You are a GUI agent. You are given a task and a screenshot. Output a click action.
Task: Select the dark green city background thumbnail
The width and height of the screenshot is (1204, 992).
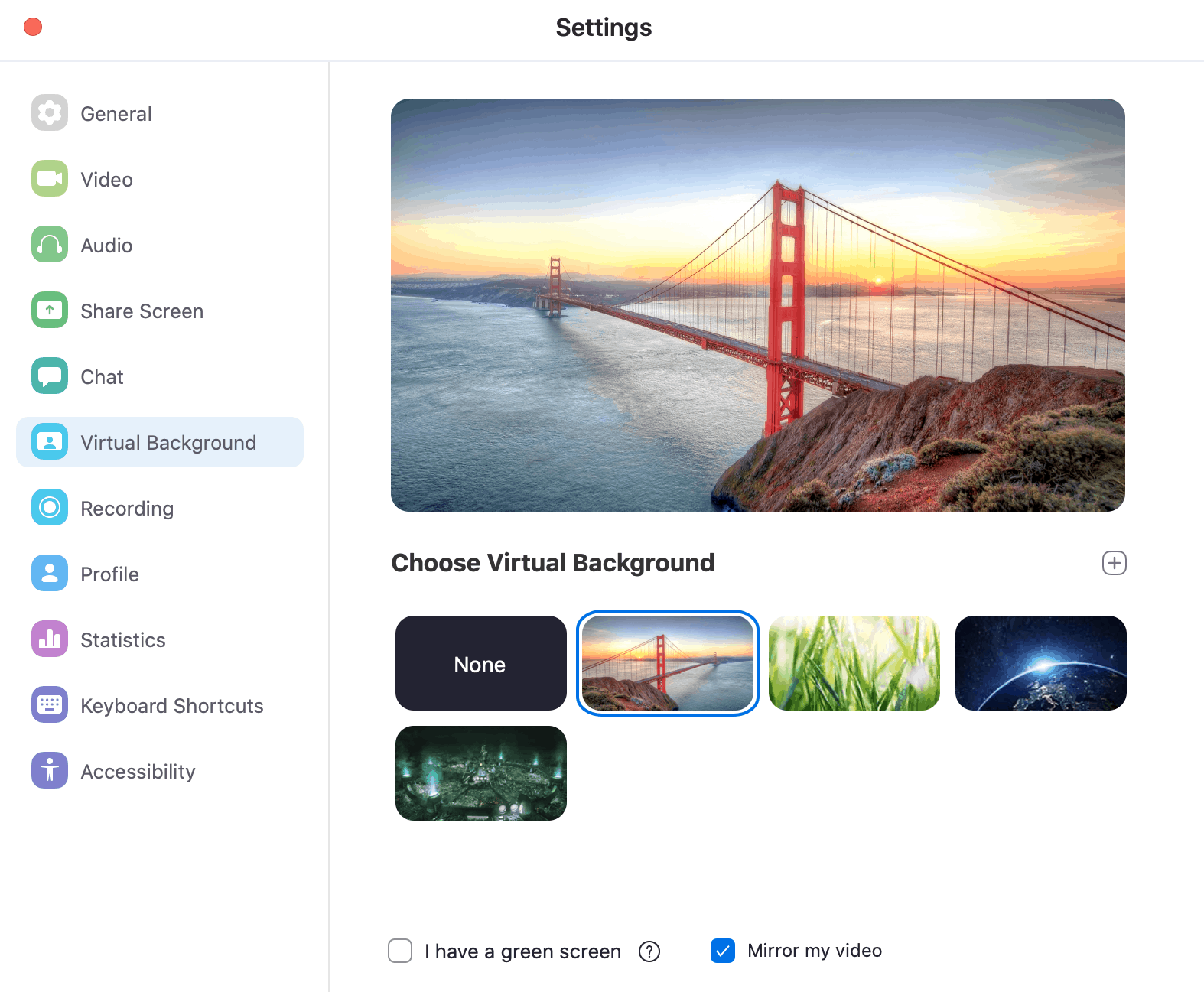coord(480,773)
